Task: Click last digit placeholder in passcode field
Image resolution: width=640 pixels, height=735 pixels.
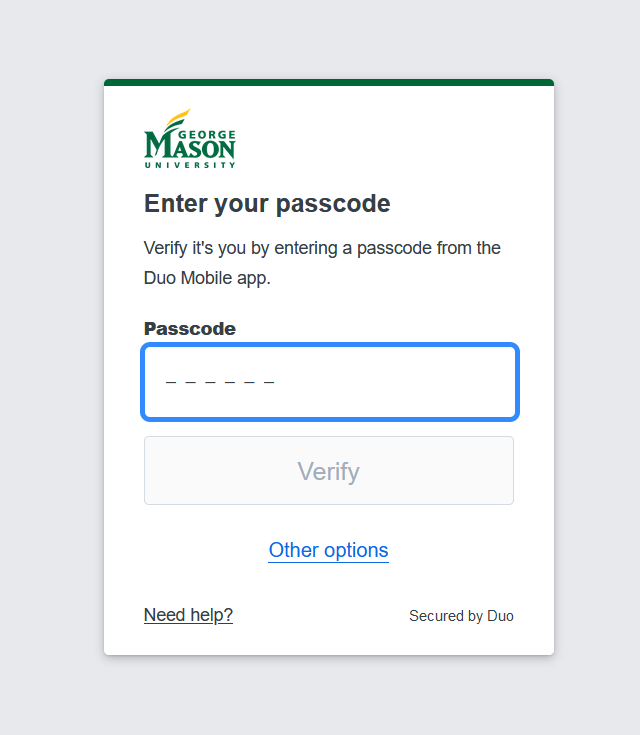Action: 269,382
